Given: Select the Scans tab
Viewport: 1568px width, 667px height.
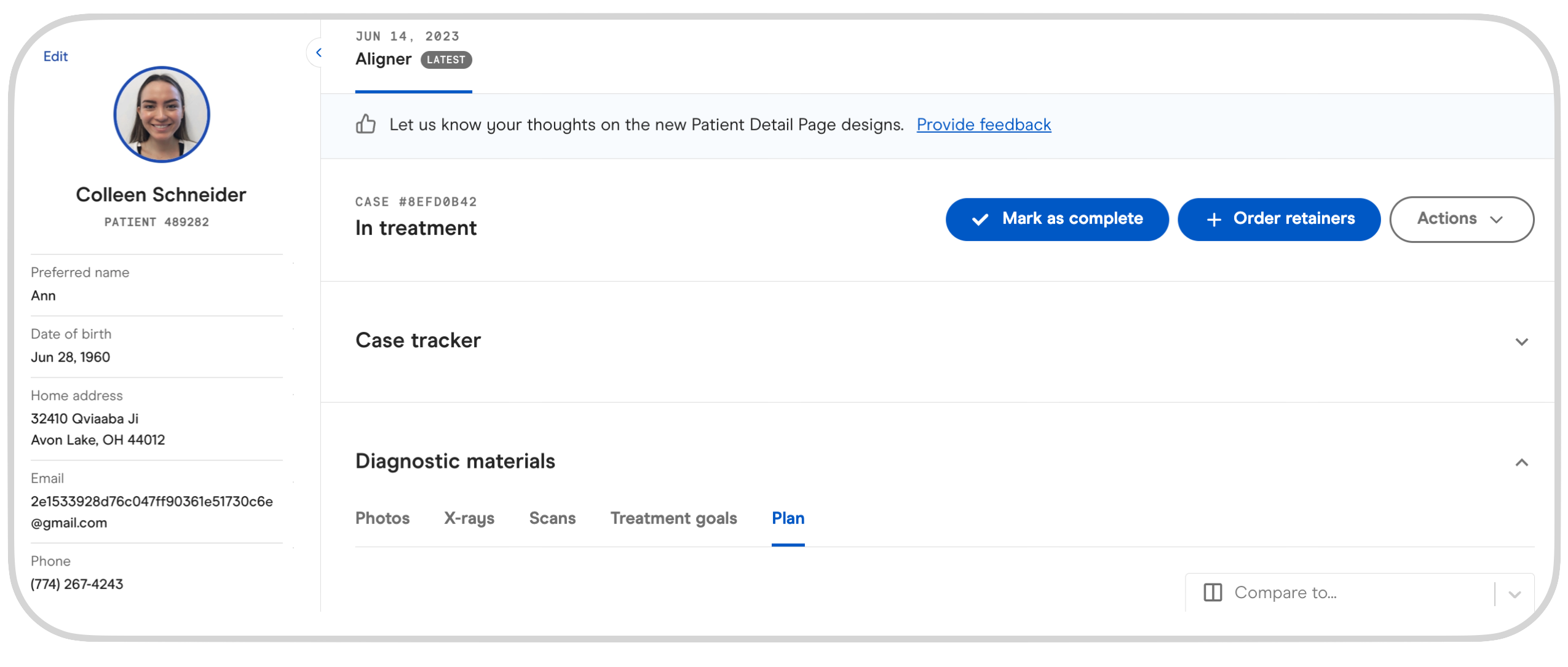Looking at the screenshot, I should tap(552, 518).
